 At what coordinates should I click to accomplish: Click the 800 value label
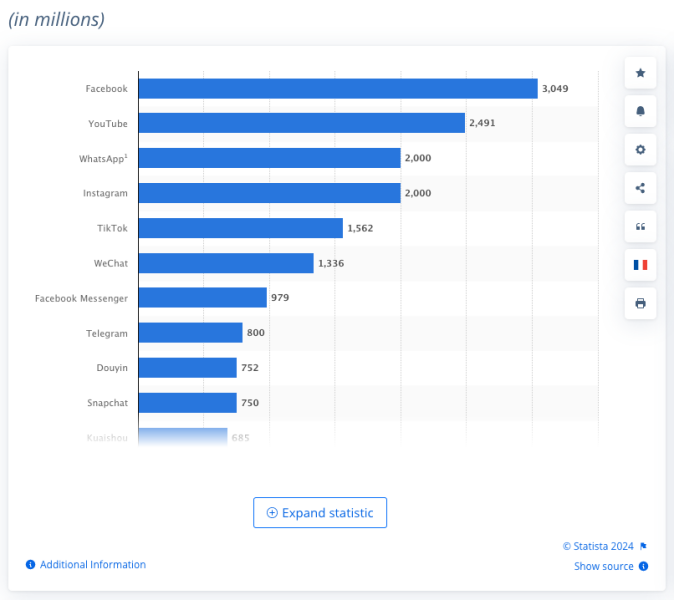(256, 333)
